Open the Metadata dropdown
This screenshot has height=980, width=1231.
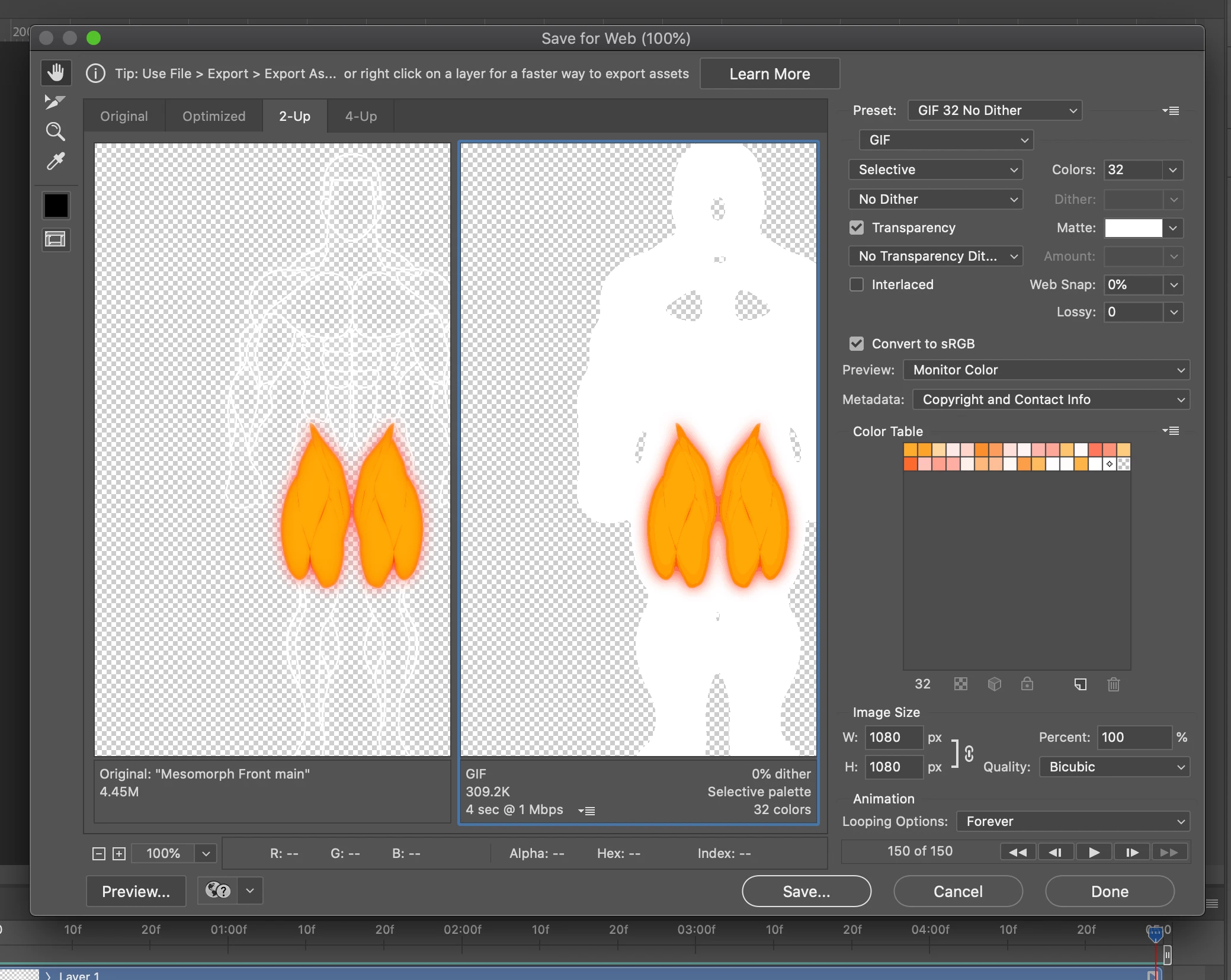coord(1051,399)
